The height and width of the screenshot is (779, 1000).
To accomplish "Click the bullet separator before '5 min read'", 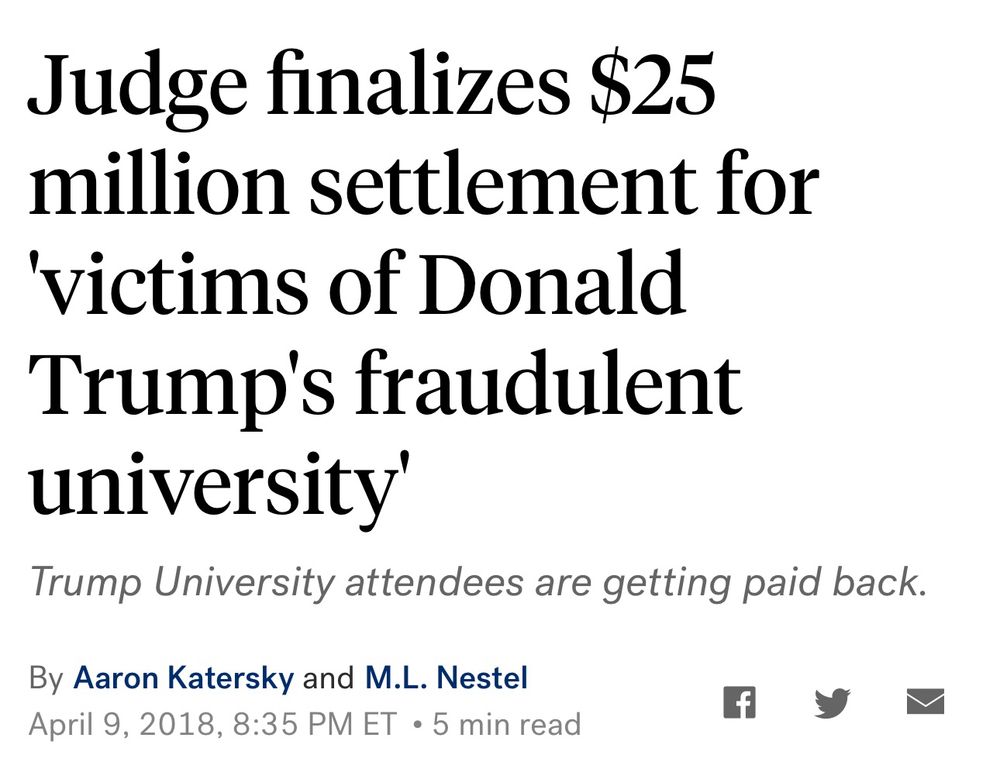I will [417, 725].
